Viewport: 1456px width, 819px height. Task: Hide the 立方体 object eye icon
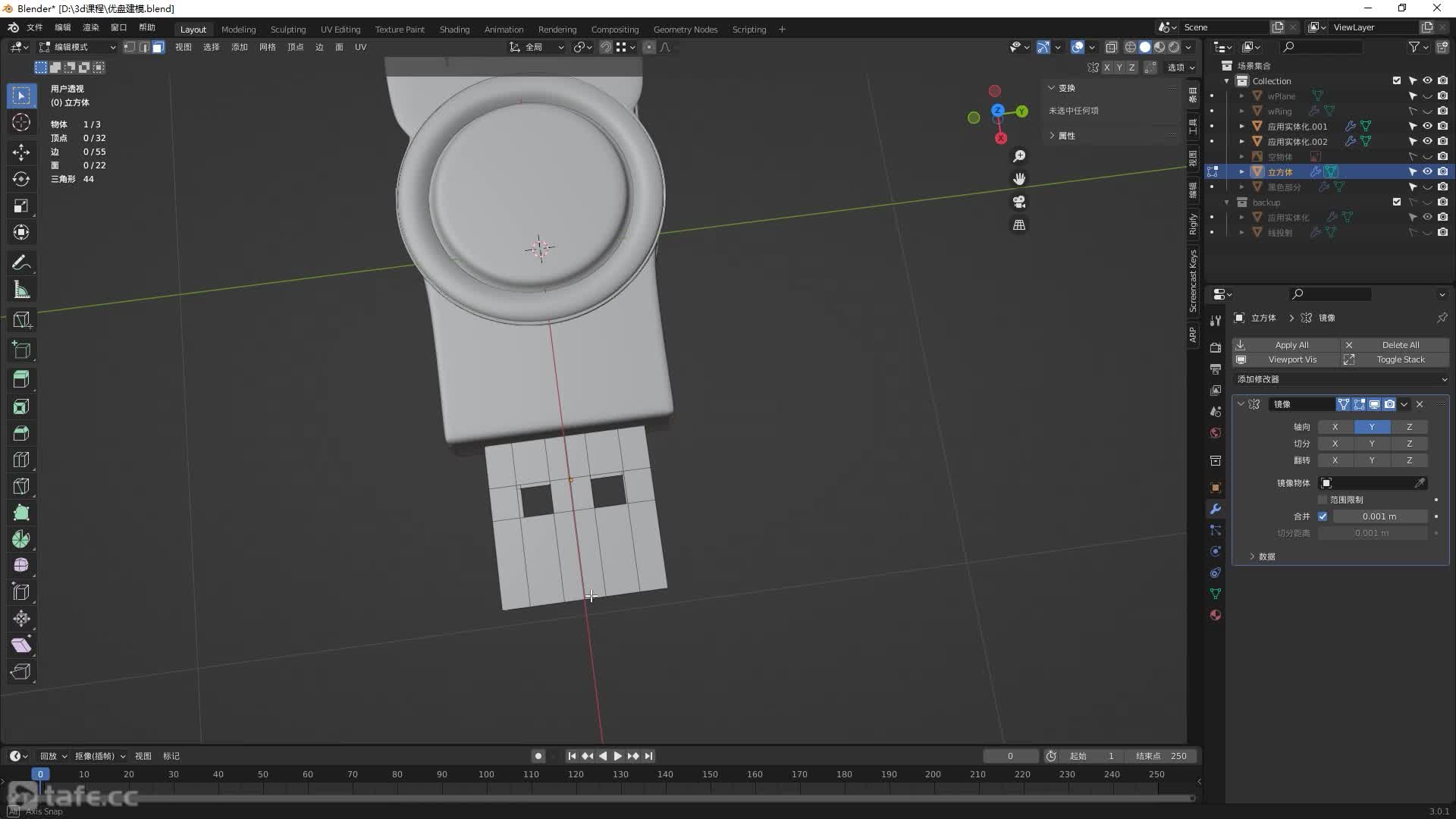(x=1427, y=171)
